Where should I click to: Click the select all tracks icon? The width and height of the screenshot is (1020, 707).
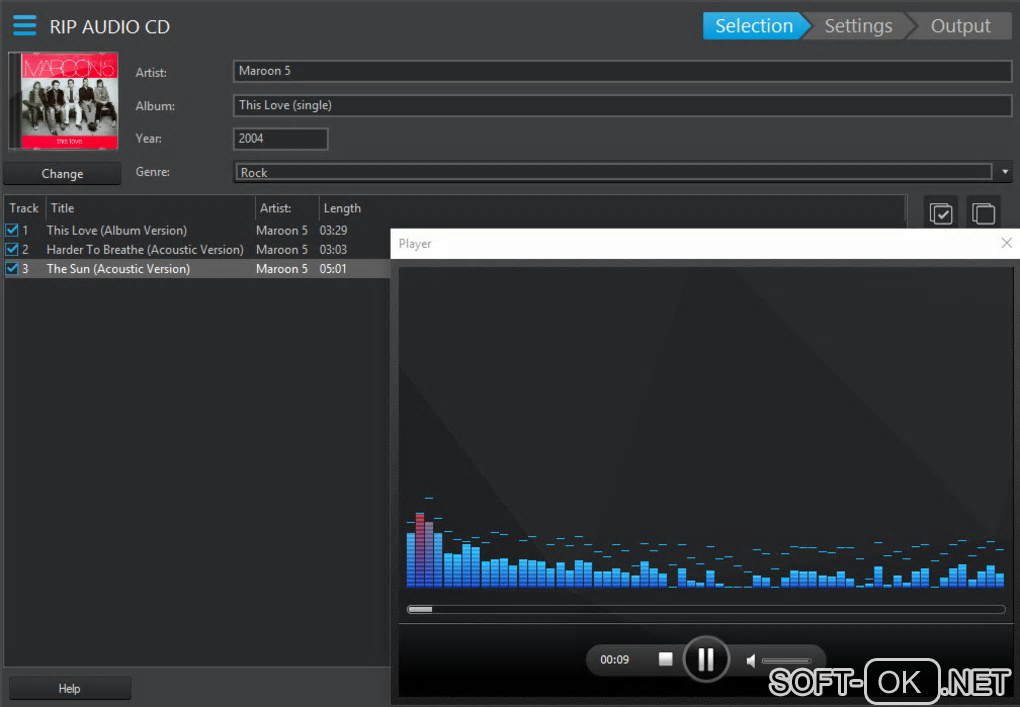[x=941, y=213]
